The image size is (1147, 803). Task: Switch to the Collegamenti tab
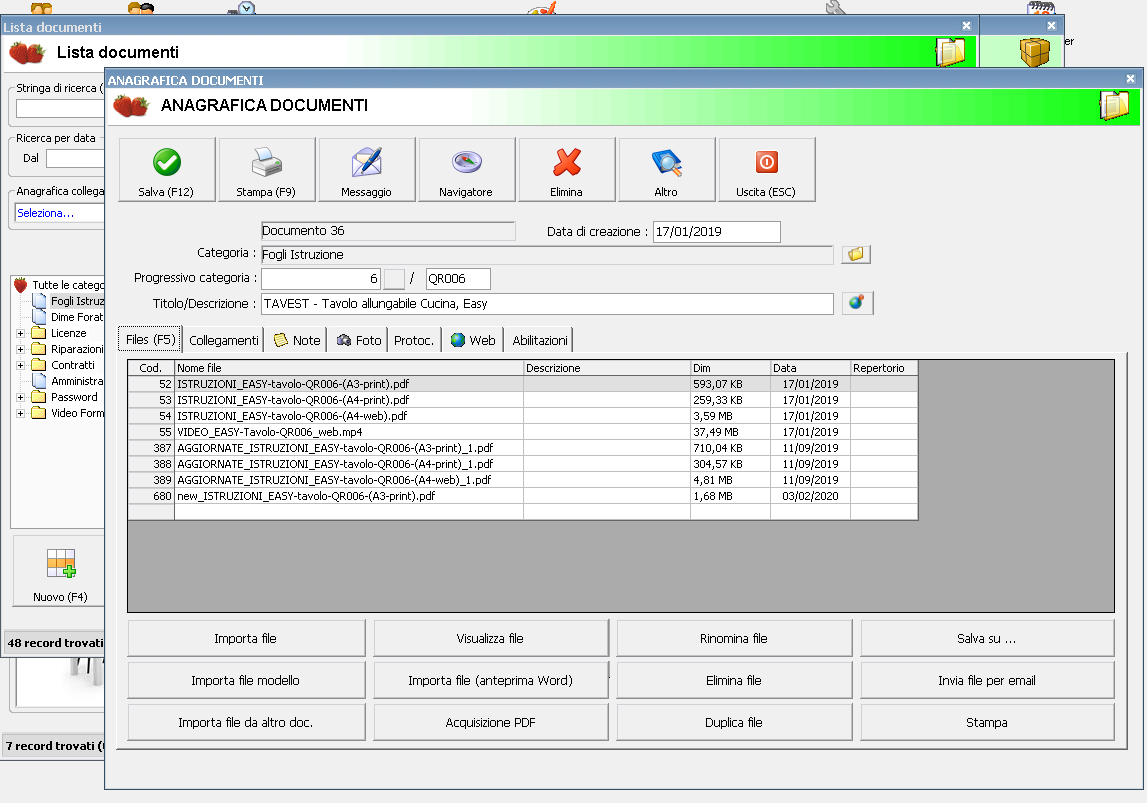pos(223,340)
